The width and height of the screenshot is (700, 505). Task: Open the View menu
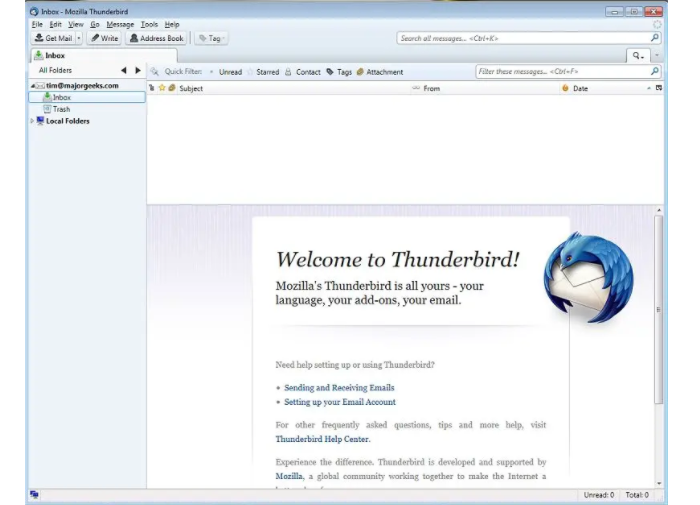[x=75, y=25]
